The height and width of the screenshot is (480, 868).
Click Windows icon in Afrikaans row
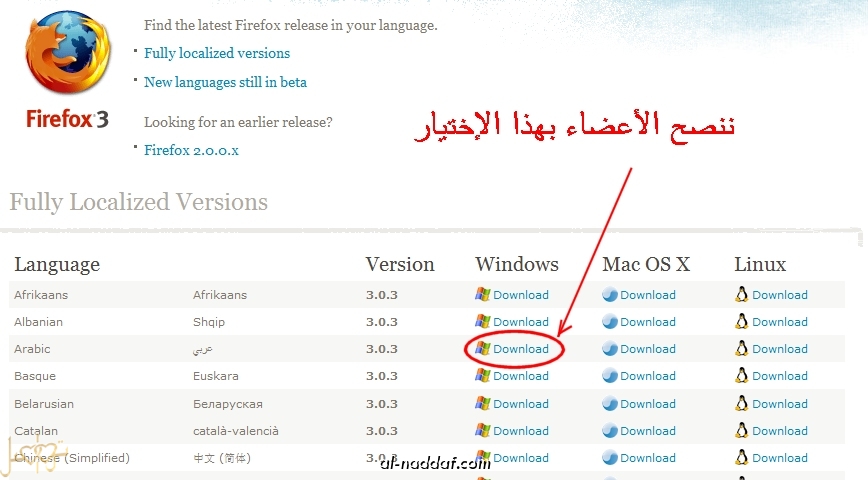click(483, 295)
